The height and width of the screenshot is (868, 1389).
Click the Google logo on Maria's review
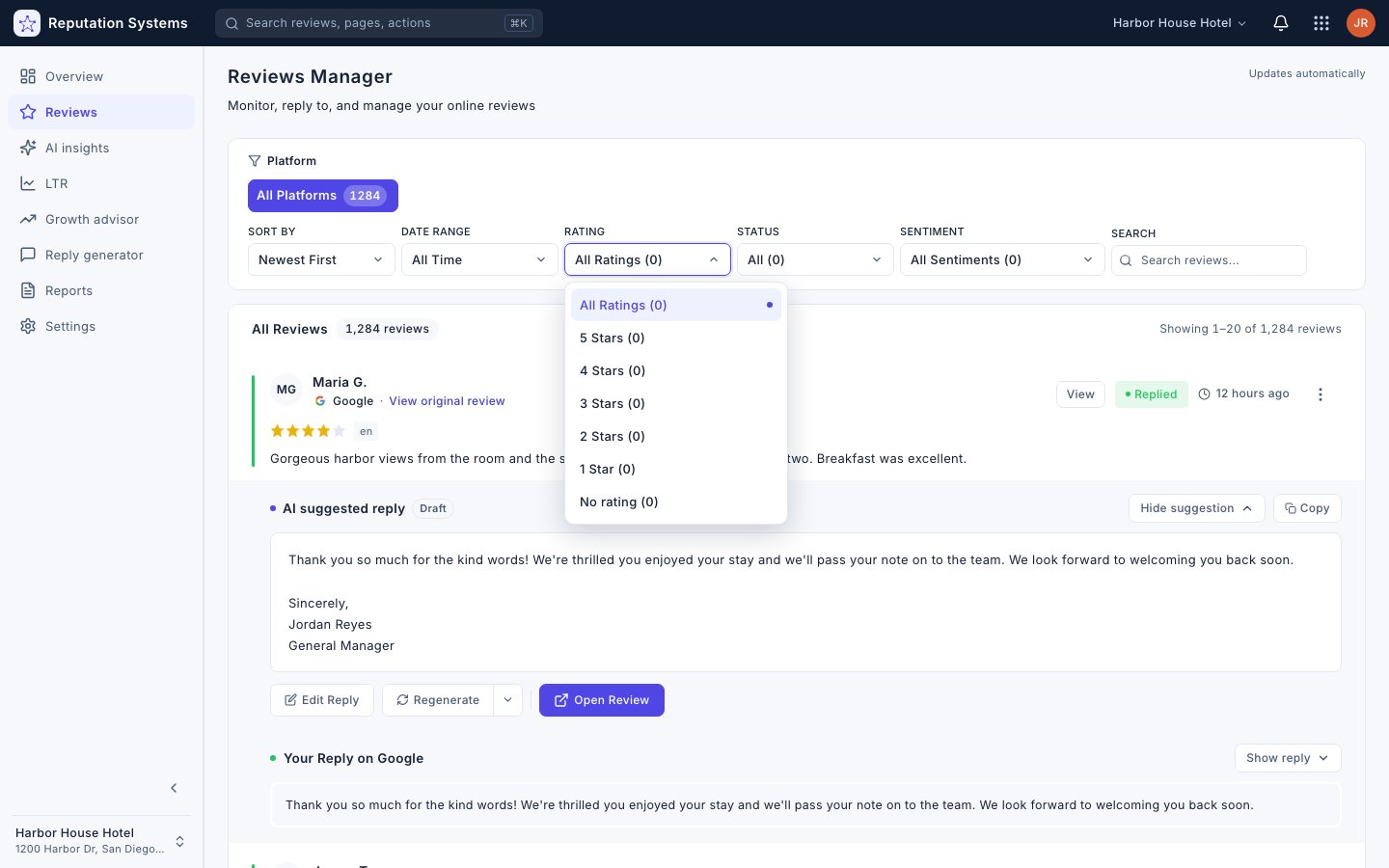click(x=320, y=401)
